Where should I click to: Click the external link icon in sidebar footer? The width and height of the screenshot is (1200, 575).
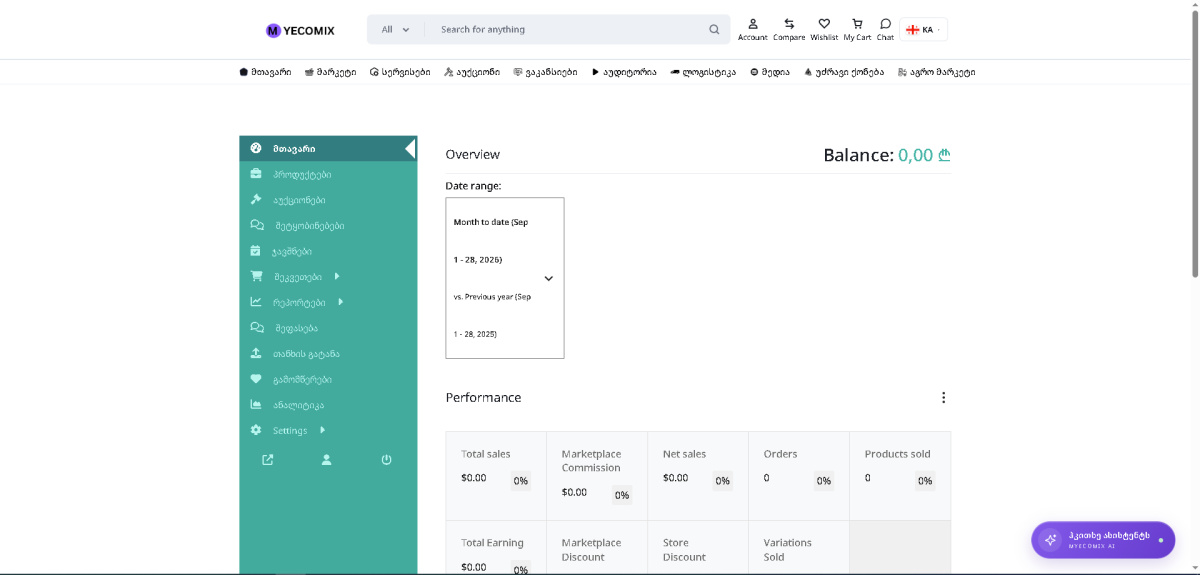pos(268,460)
